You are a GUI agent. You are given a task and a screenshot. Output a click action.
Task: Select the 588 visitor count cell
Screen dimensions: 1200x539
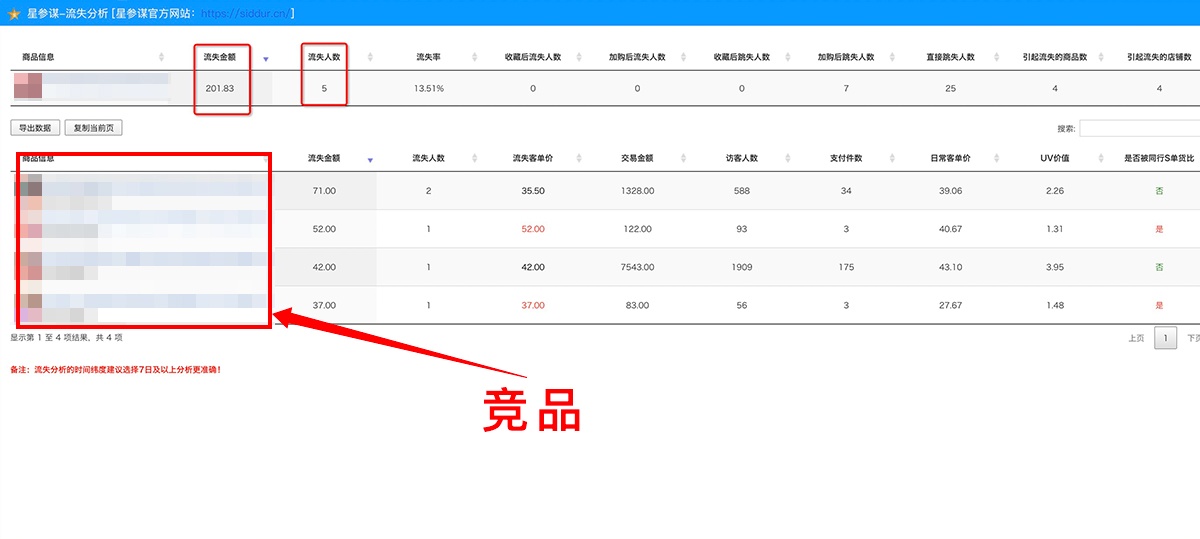pyautogui.click(x=741, y=191)
